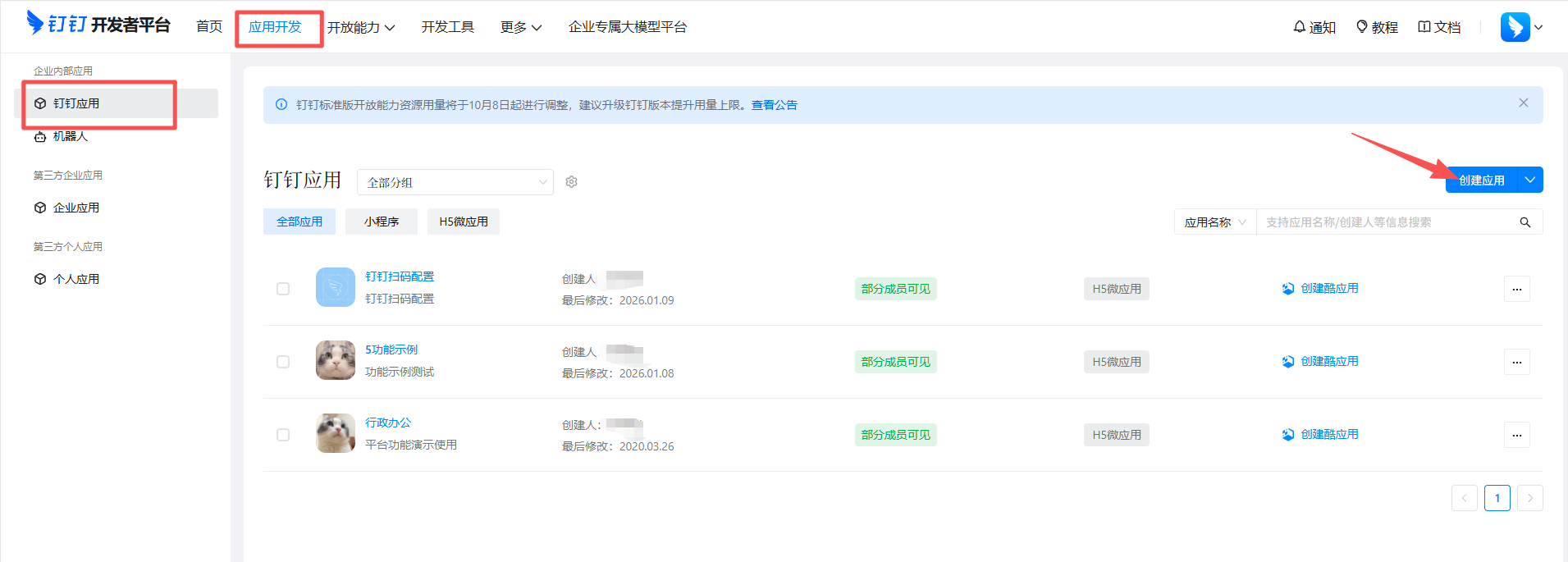Image resolution: width=1568 pixels, height=562 pixels.
Task: Expand the 更多 menu
Action: pos(521,27)
